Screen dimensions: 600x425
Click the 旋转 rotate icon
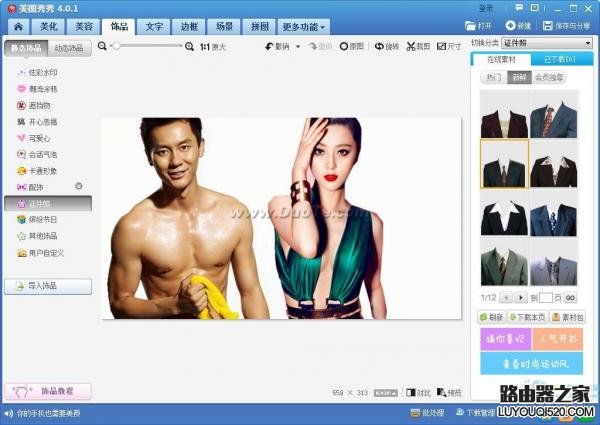coord(379,47)
